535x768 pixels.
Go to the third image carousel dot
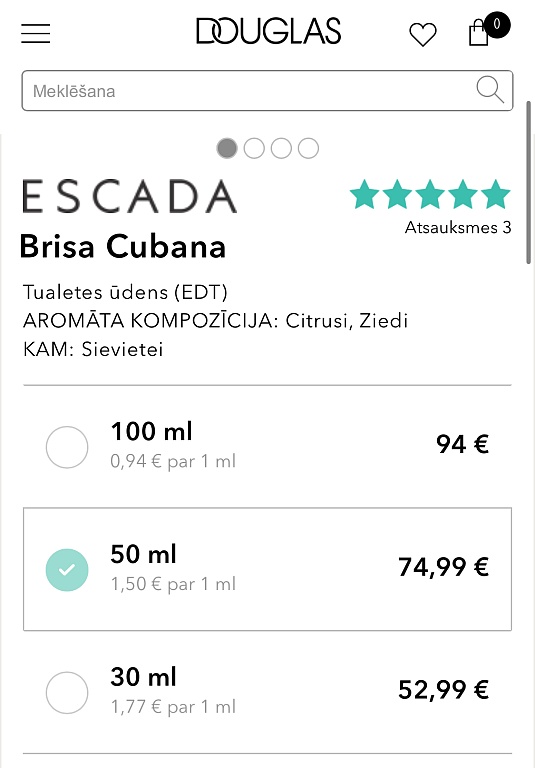(x=281, y=148)
